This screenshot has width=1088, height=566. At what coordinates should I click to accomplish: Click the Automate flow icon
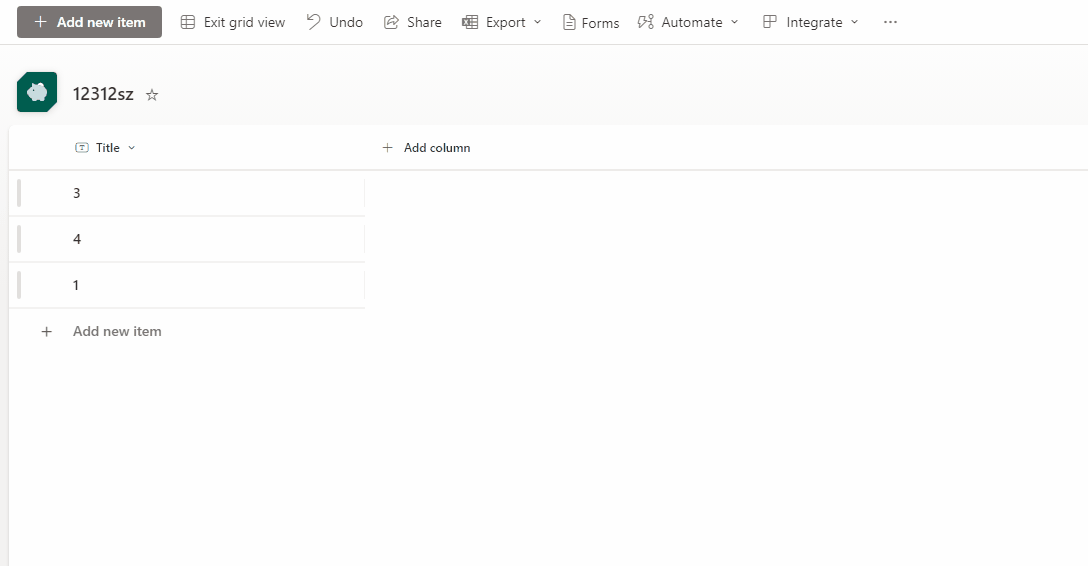(645, 22)
